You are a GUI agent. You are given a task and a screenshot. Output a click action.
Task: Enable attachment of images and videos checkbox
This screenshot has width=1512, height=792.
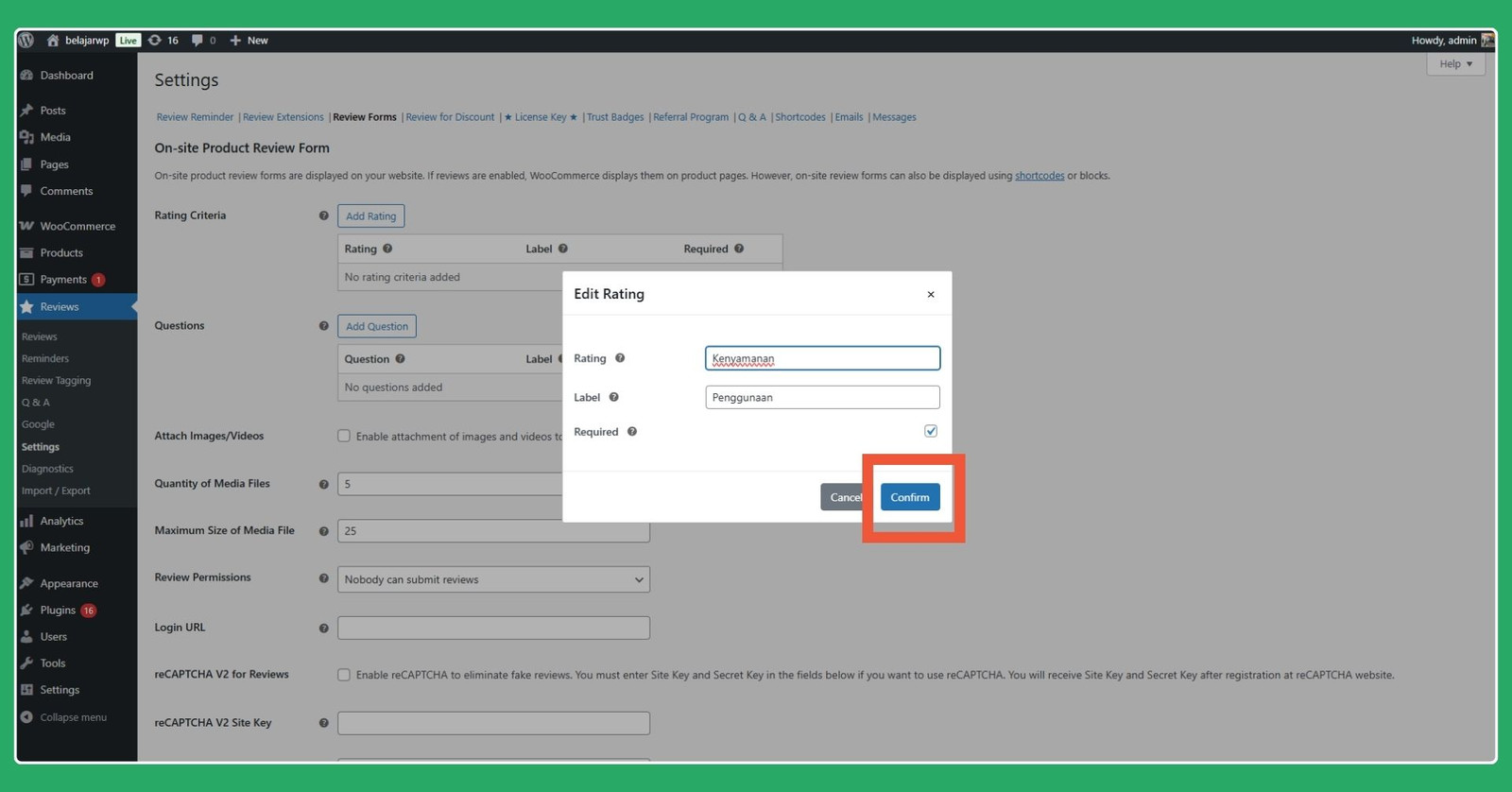(344, 437)
